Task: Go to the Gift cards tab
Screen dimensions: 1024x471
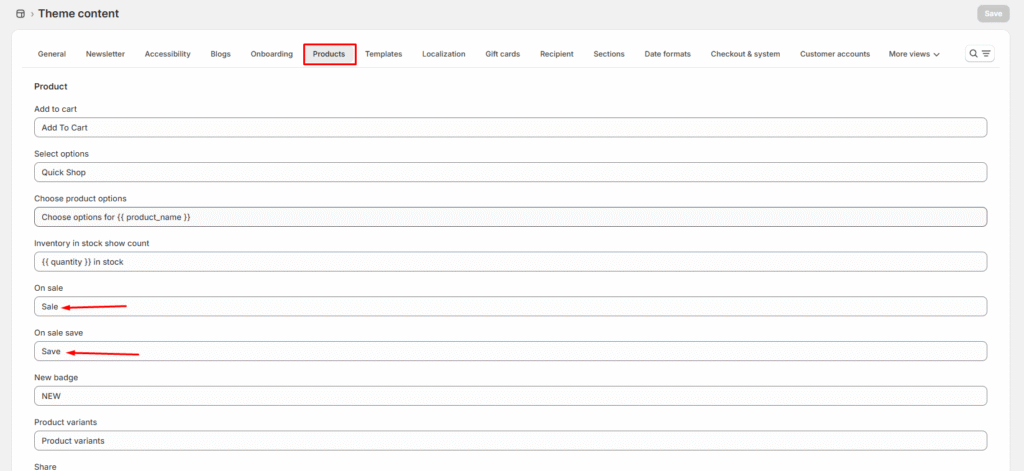Action: click(502, 54)
